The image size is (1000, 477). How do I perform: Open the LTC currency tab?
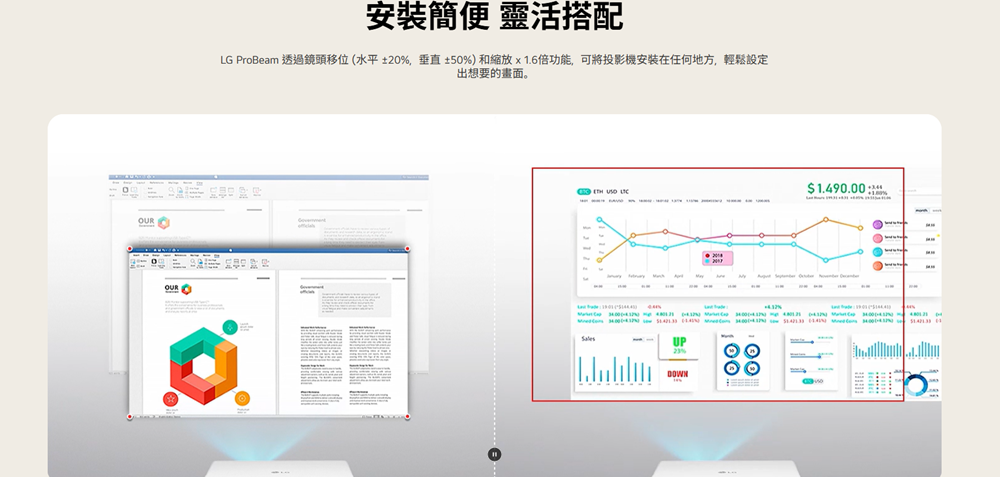tap(625, 191)
